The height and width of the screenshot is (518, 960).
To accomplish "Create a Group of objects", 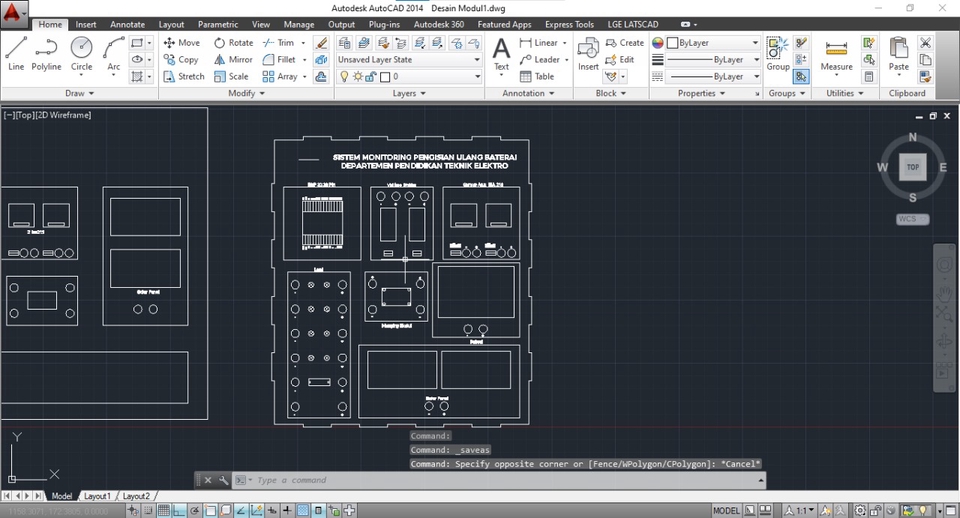I will 778,54.
